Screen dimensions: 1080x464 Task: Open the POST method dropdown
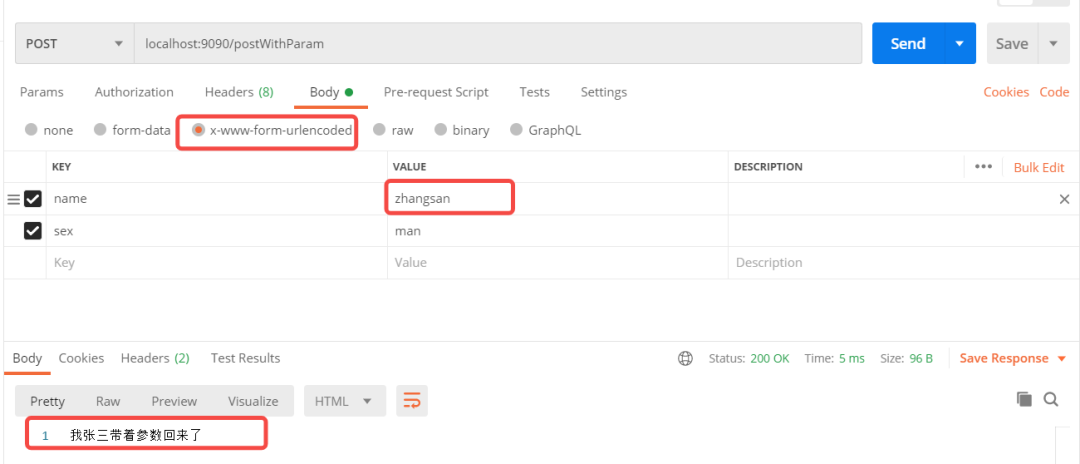[74, 43]
